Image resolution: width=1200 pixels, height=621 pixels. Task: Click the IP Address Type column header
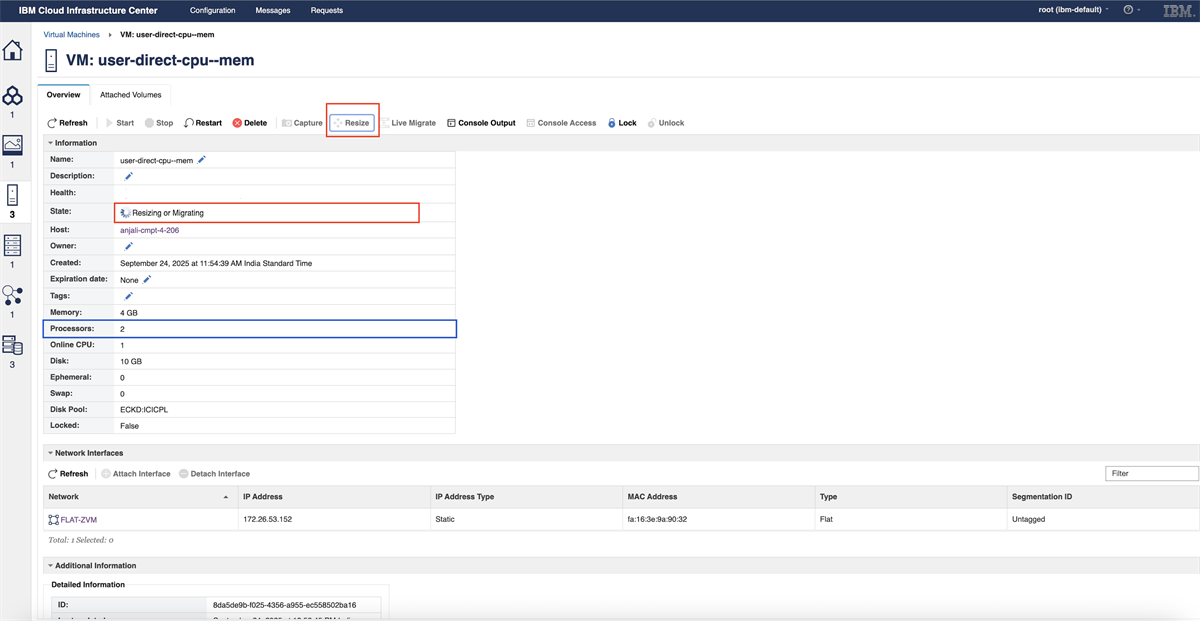pos(524,496)
